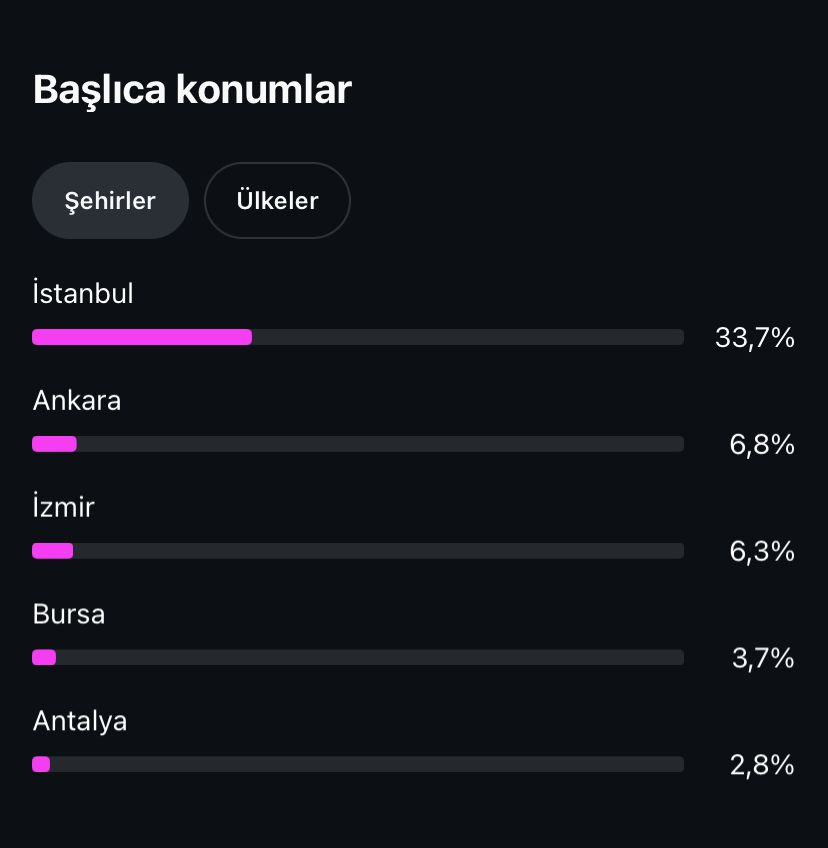The height and width of the screenshot is (848, 828).
Task: Click the 6,3% value for İzmir
Action: pos(761,551)
